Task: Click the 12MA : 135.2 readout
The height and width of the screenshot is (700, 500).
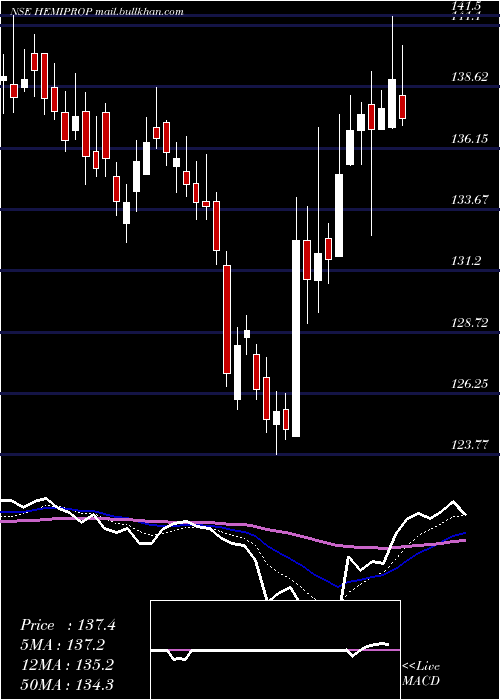Action: (x=68, y=665)
